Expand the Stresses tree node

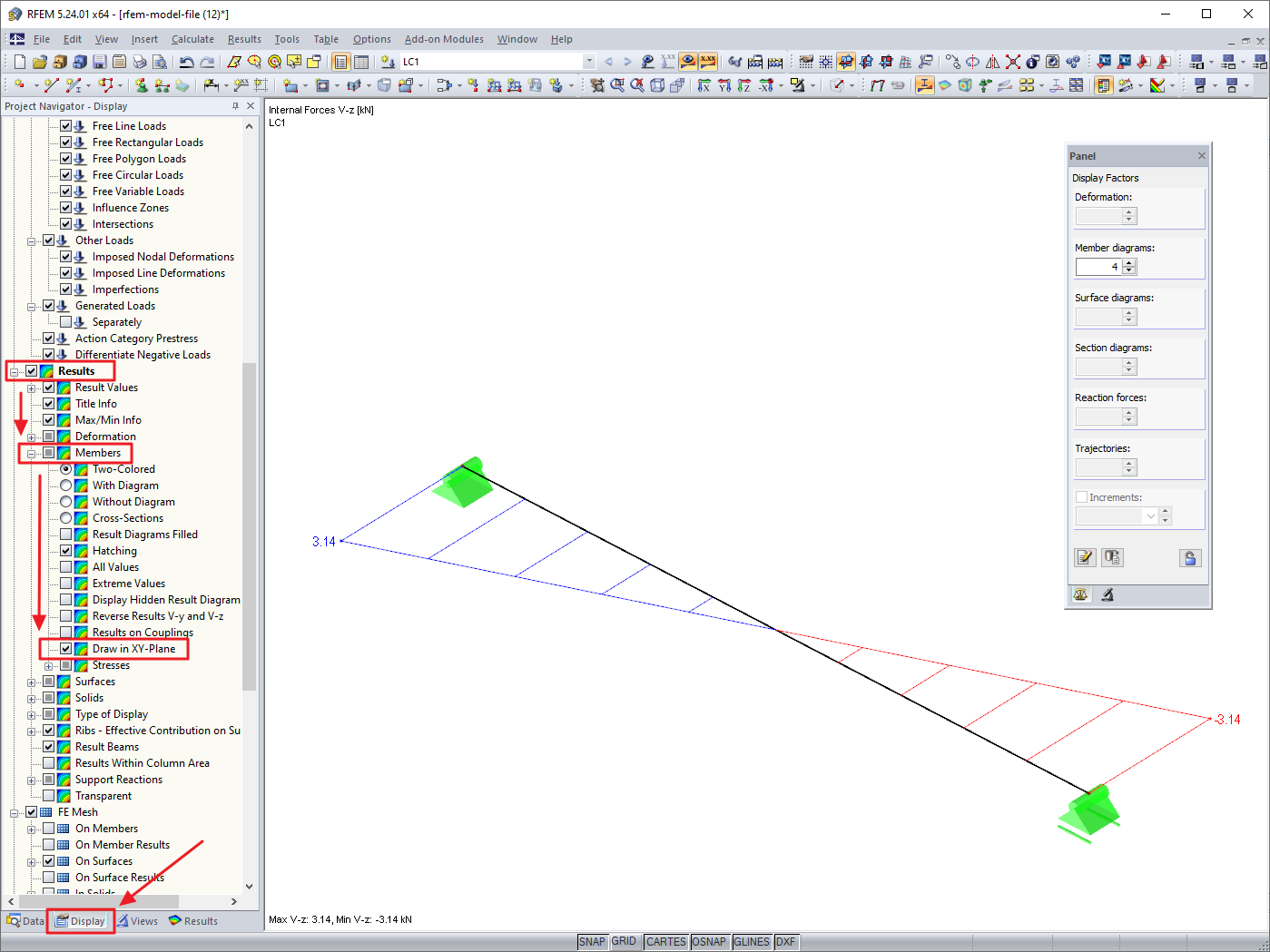tap(48, 665)
